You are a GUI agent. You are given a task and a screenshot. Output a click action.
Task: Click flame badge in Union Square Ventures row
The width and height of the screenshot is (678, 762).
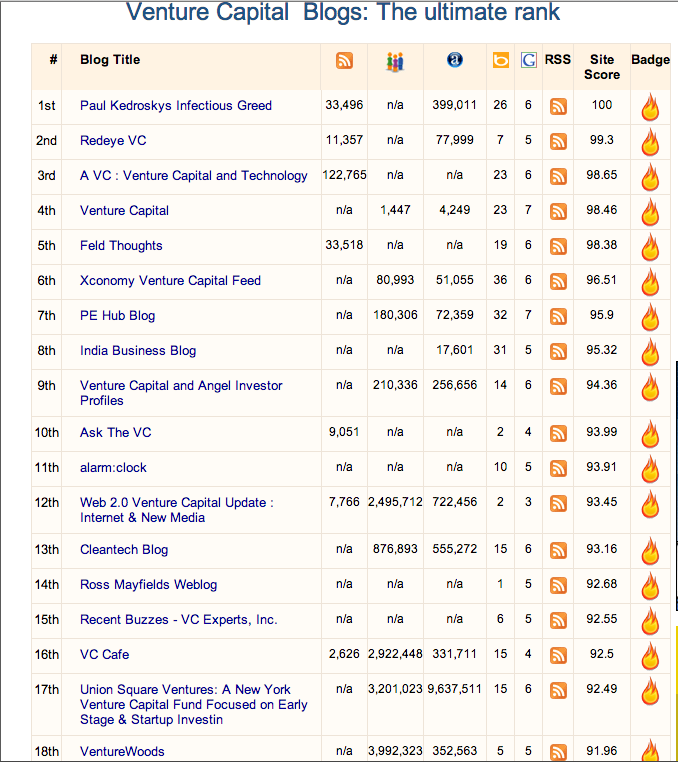coord(650,691)
